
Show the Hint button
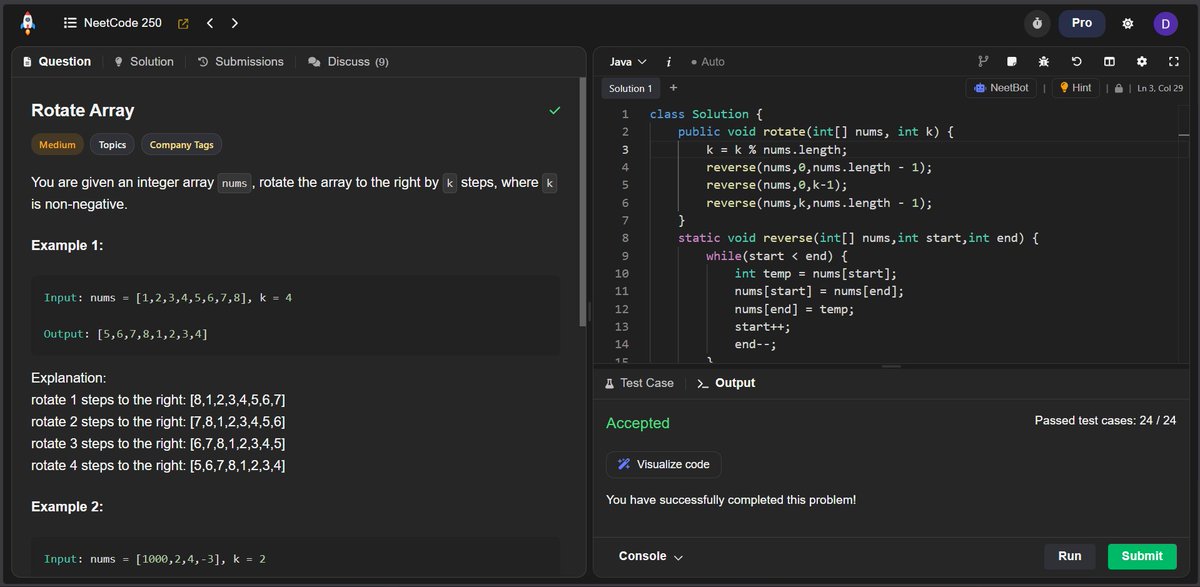tap(1076, 88)
